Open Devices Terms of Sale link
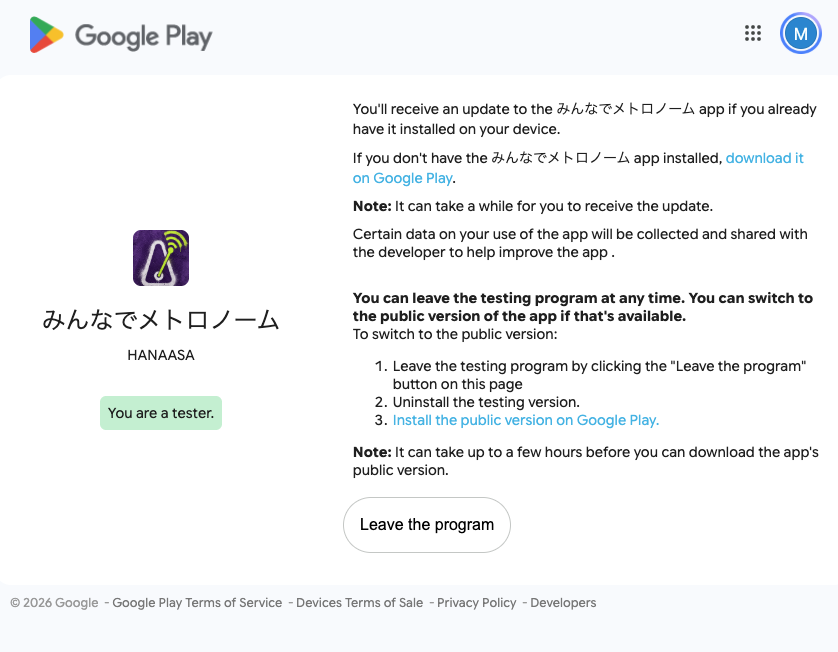838x652 pixels. pyautogui.click(x=359, y=602)
